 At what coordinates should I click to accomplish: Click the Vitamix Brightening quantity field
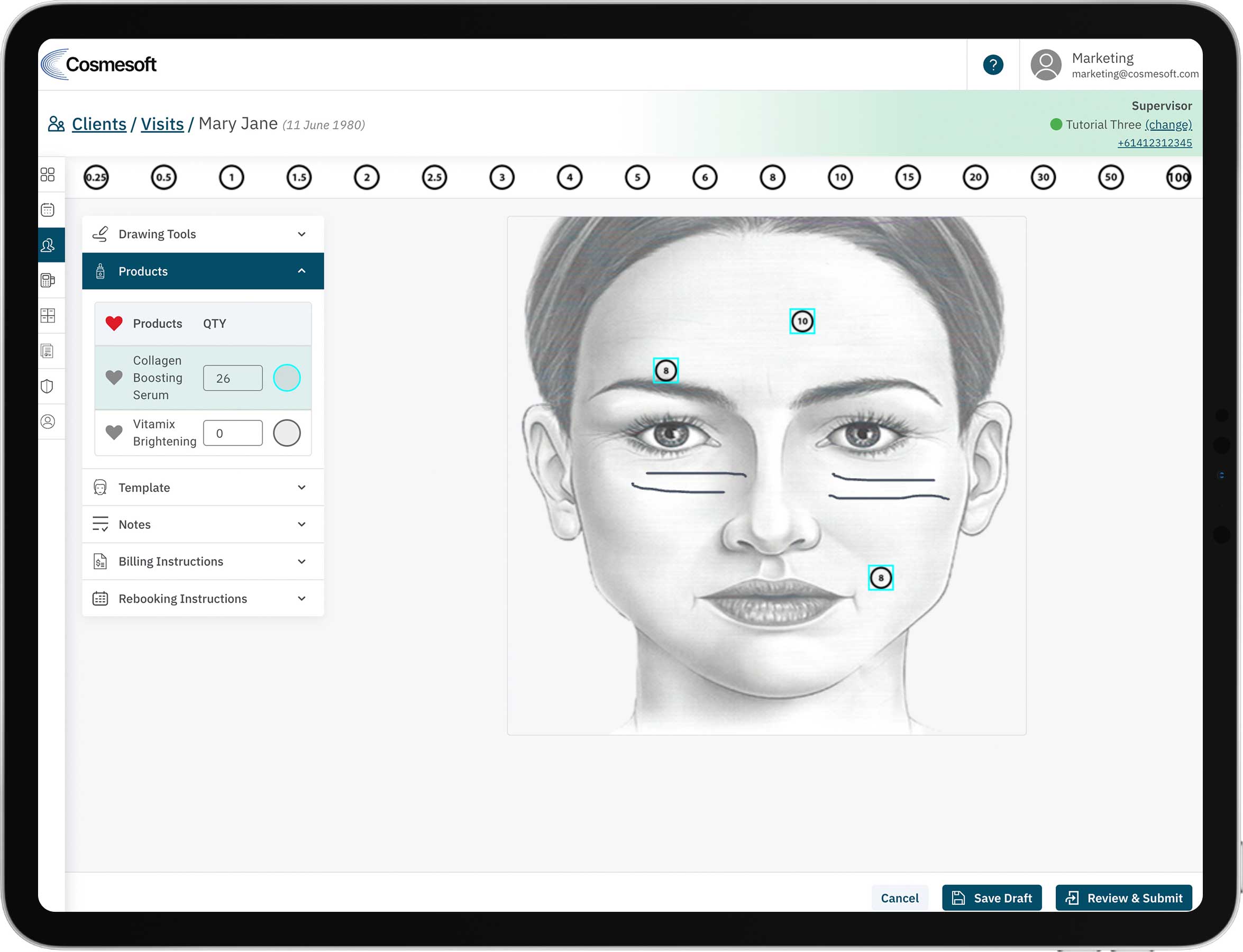pyautogui.click(x=232, y=434)
